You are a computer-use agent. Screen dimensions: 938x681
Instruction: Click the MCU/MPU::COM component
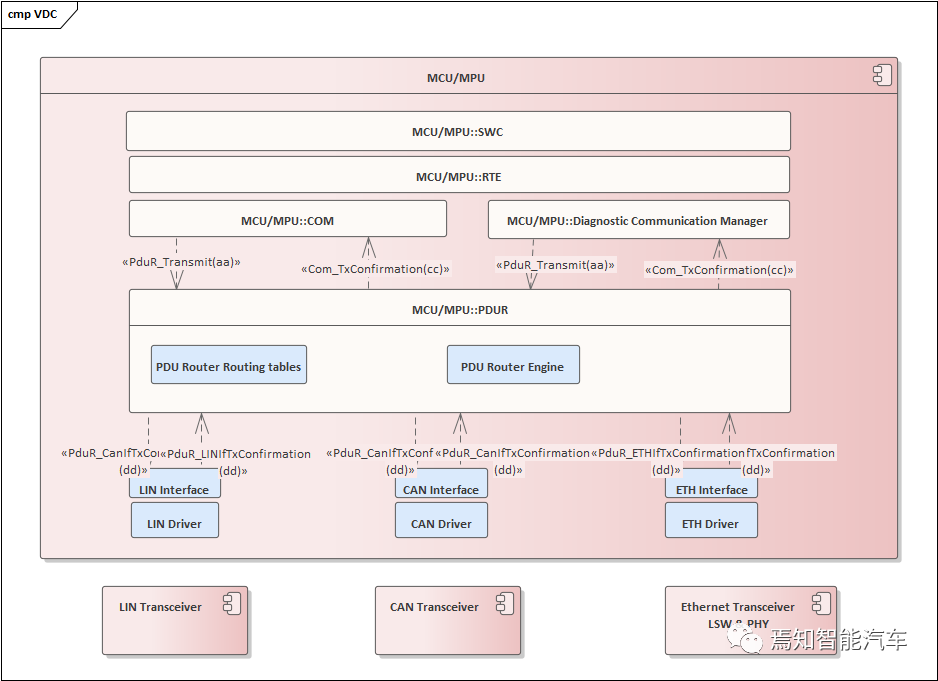click(x=287, y=220)
